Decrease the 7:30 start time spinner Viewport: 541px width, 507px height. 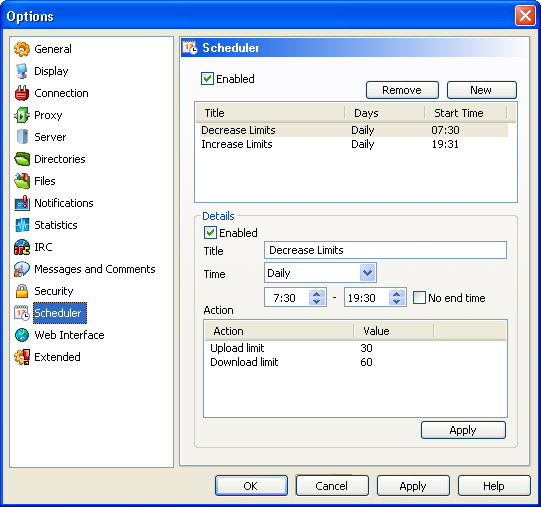click(316, 302)
